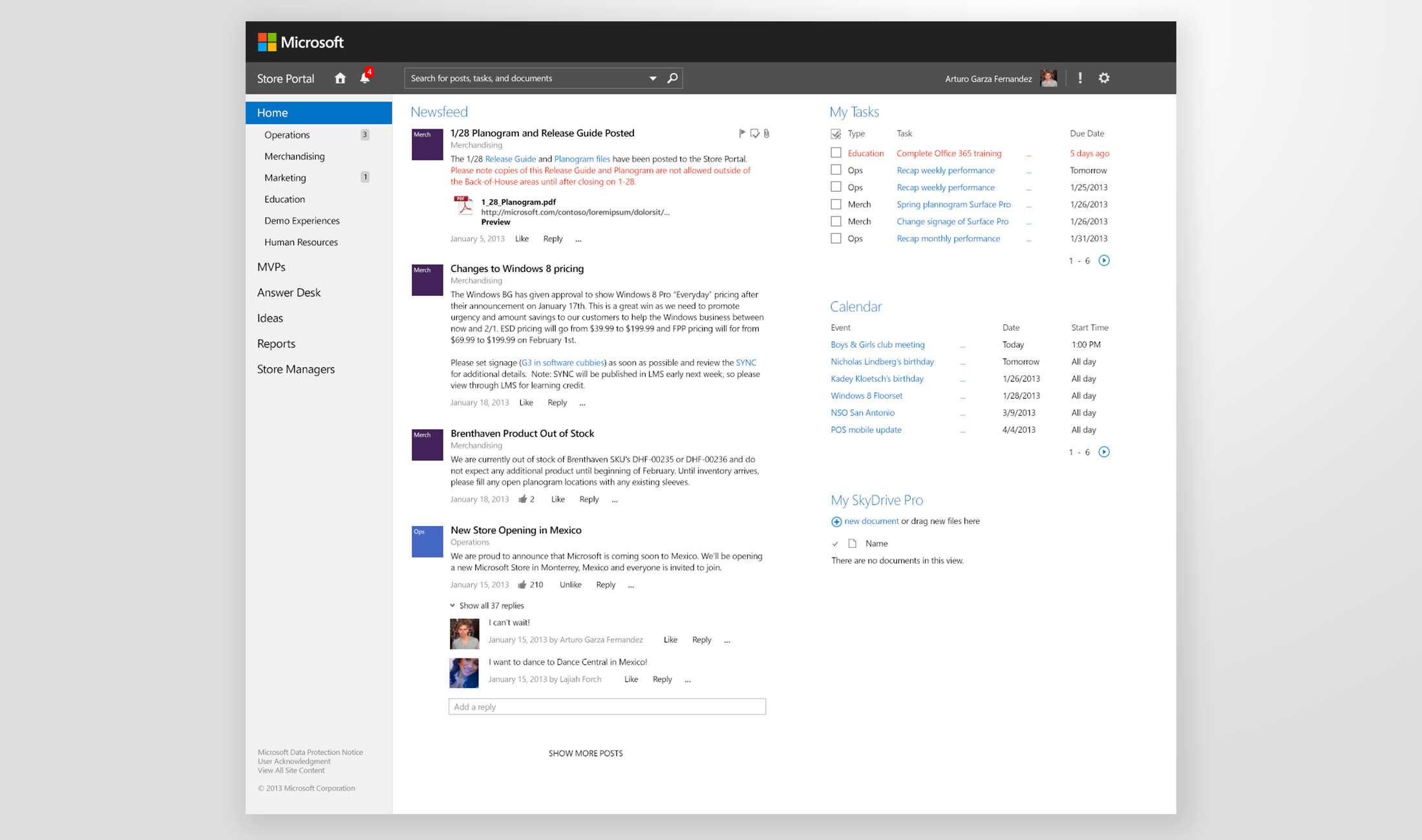
Task: Open Reports in sidebar
Action: coord(276,343)
